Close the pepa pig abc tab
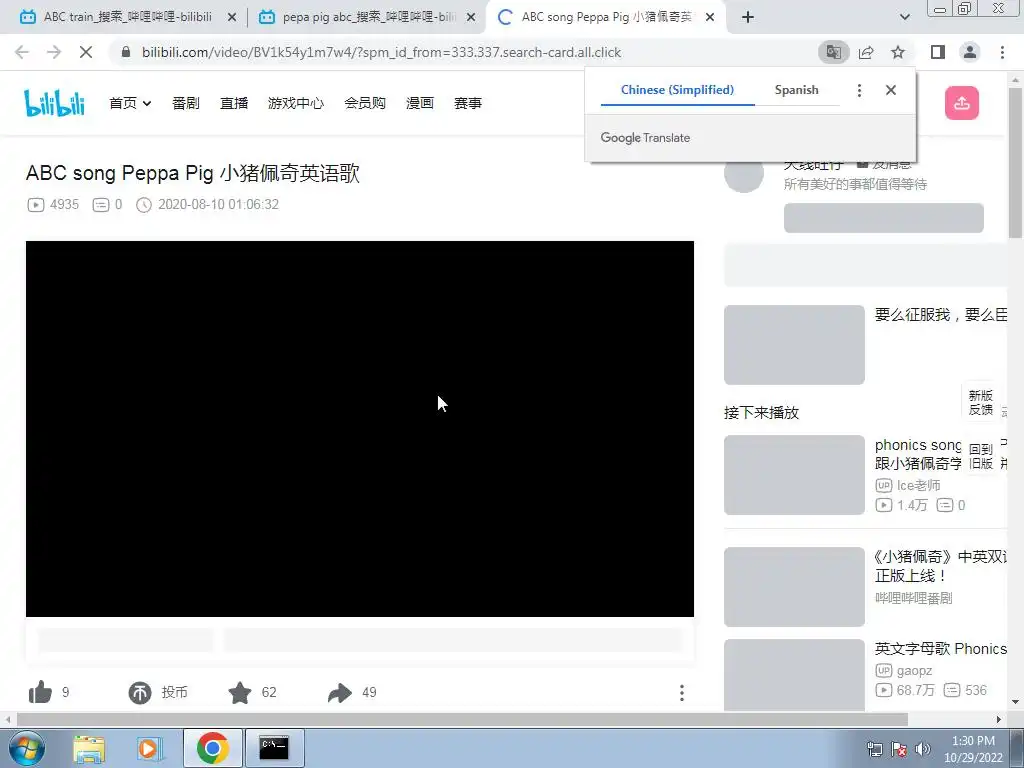The height and width of the screenshot is (768, 1024). [471, 18]
